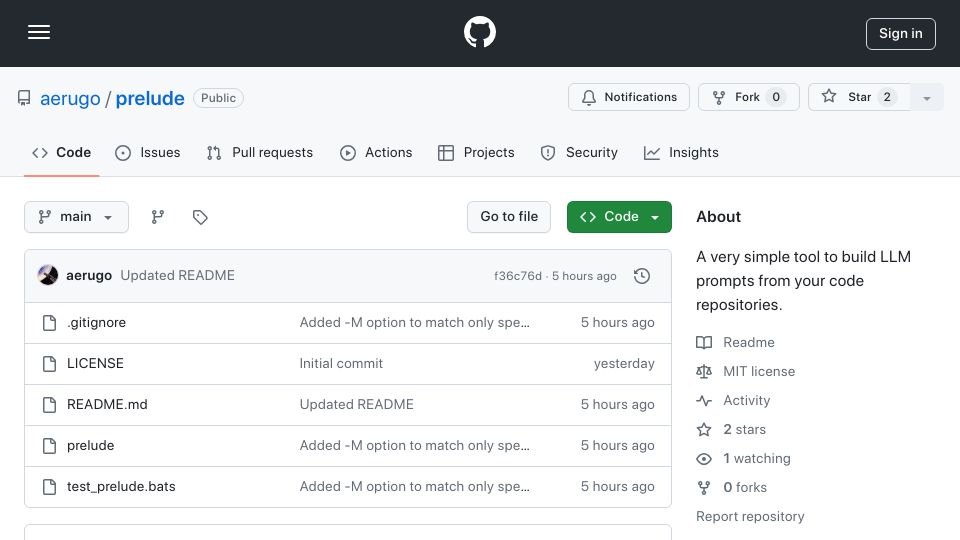
Task: View the 2 stars link
Action: coord(731,430)
